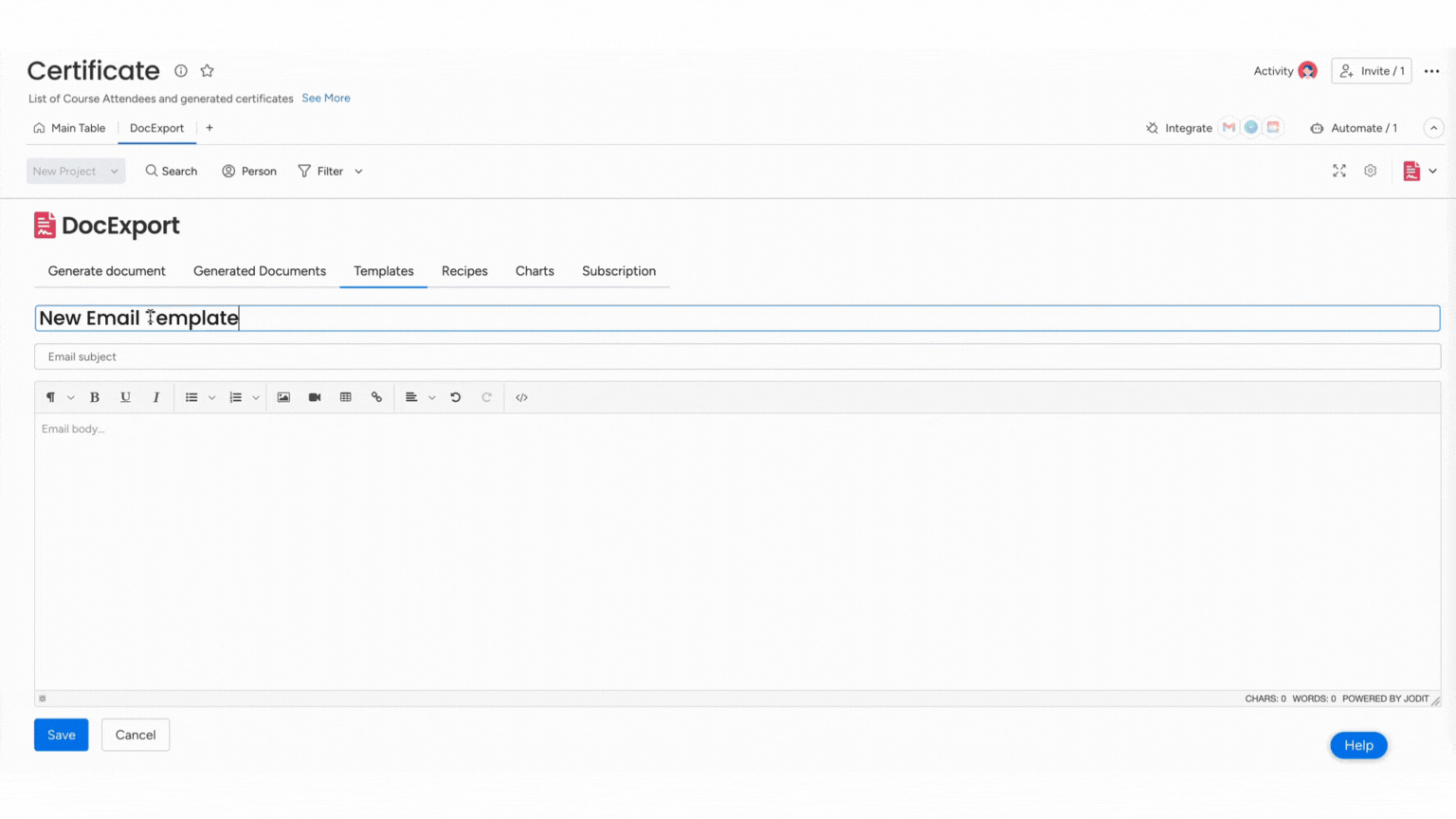Viewport: 1456px width, 819px height.
Task: Click the paragraph format icon
Action: 50,397
